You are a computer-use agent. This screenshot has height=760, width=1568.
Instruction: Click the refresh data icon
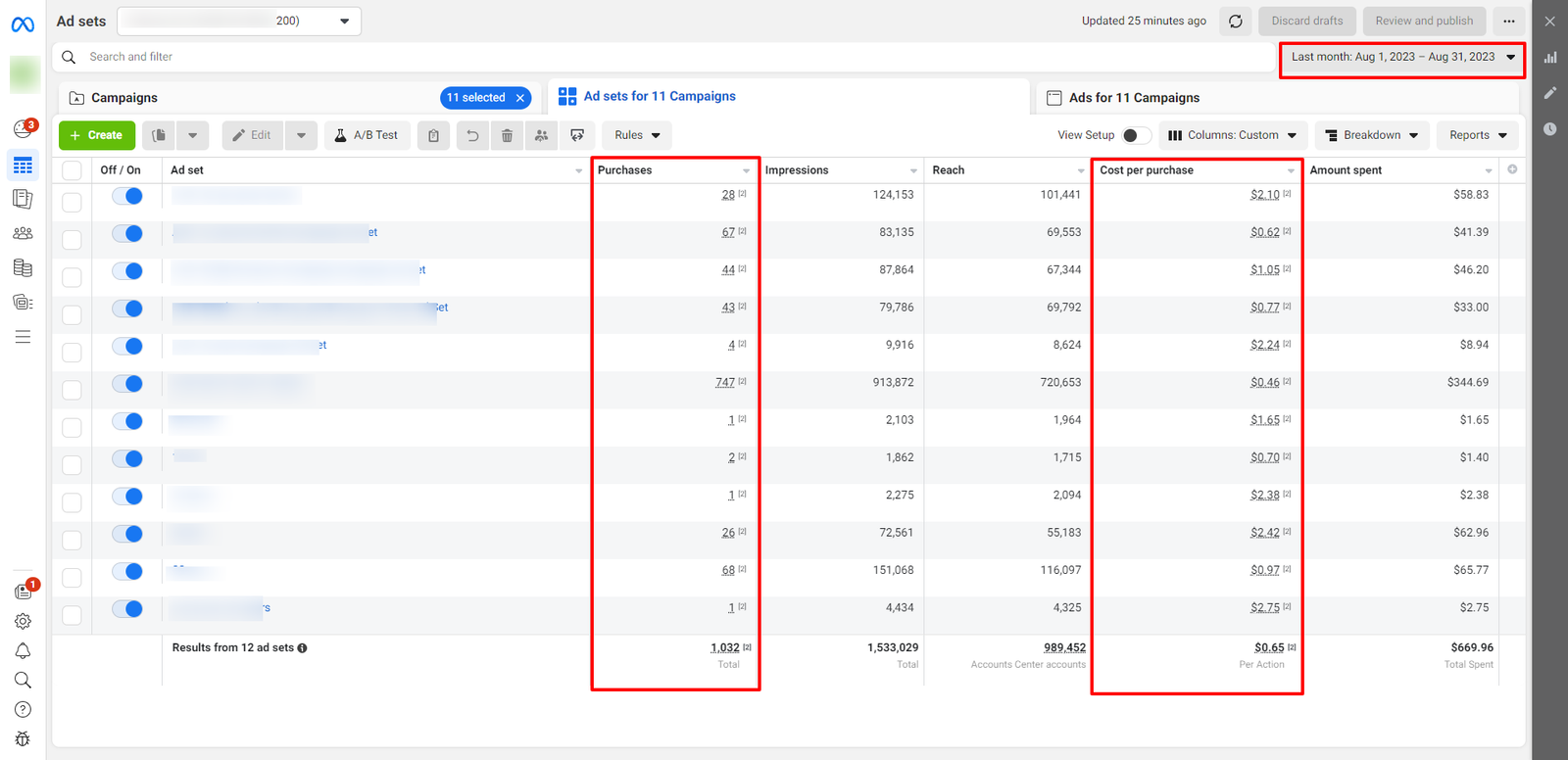tap(1236, 22)
